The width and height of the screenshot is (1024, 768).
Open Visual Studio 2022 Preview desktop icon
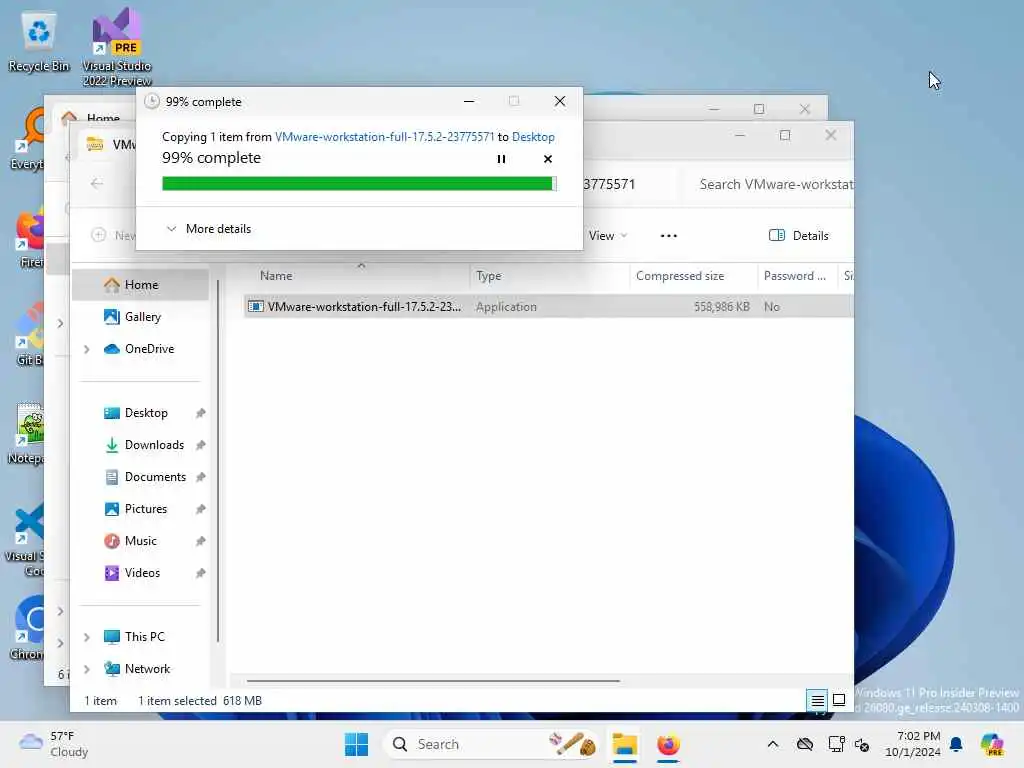coord(117,47)
